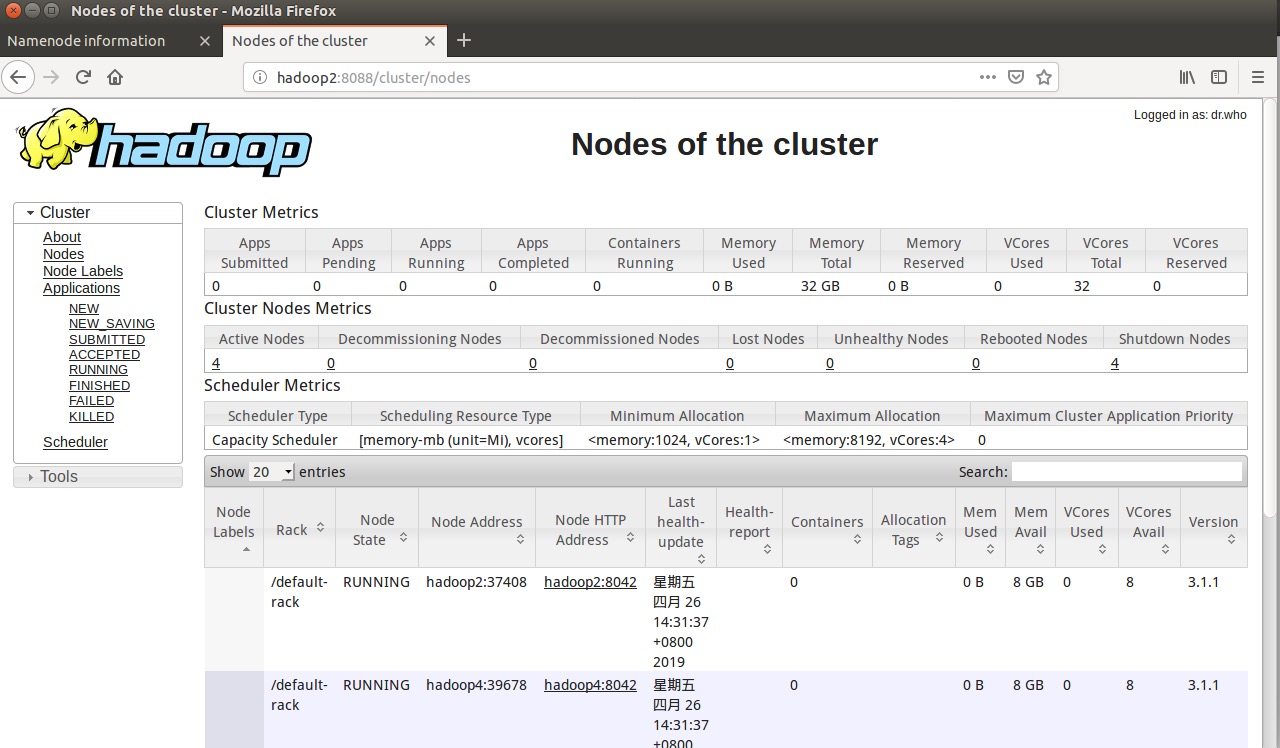1280x748 pixels.
Task: Click the browser address bar URL
Action: coord(374,77)
